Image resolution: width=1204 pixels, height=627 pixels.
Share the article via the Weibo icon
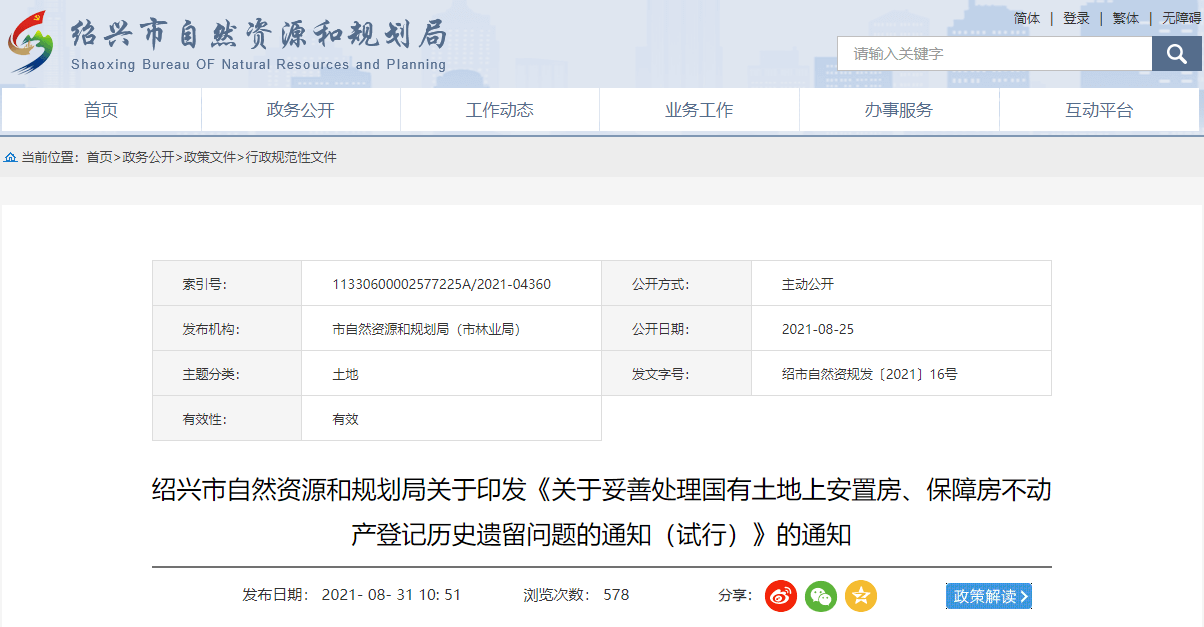click(780, 596)
